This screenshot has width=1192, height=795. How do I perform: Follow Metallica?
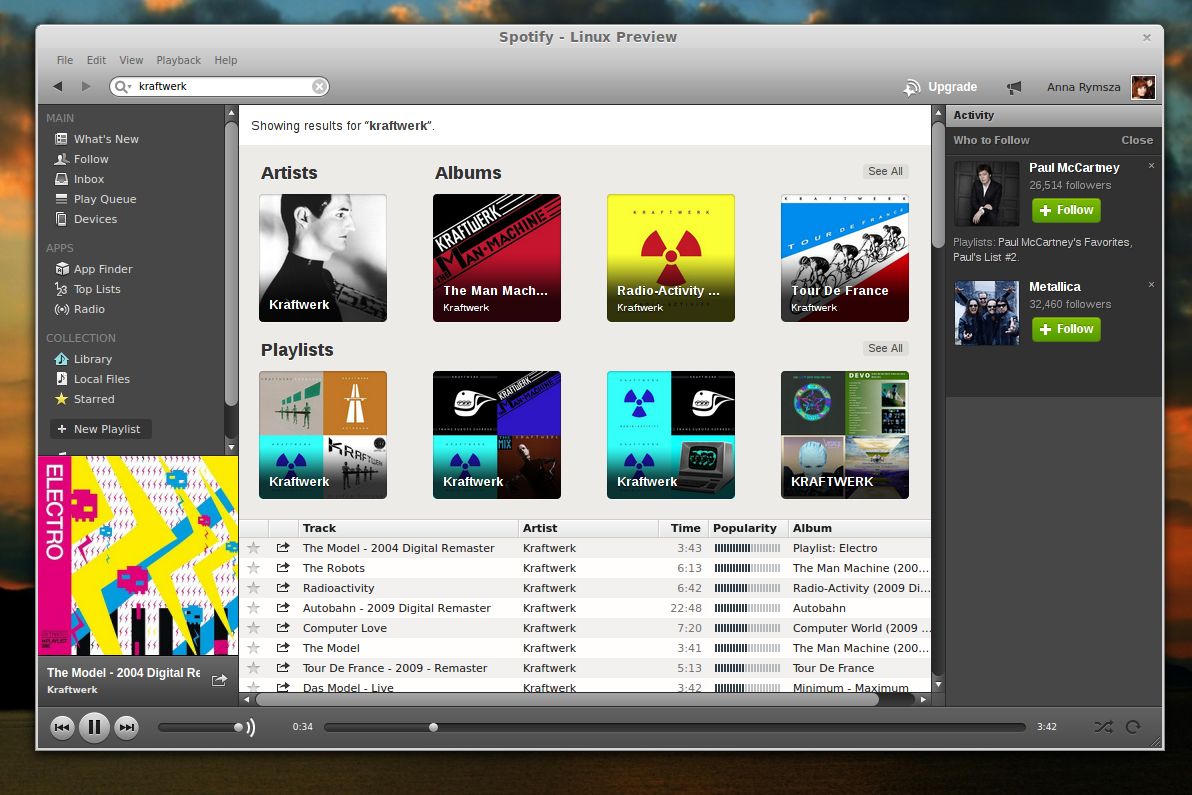click(1066, 329)
